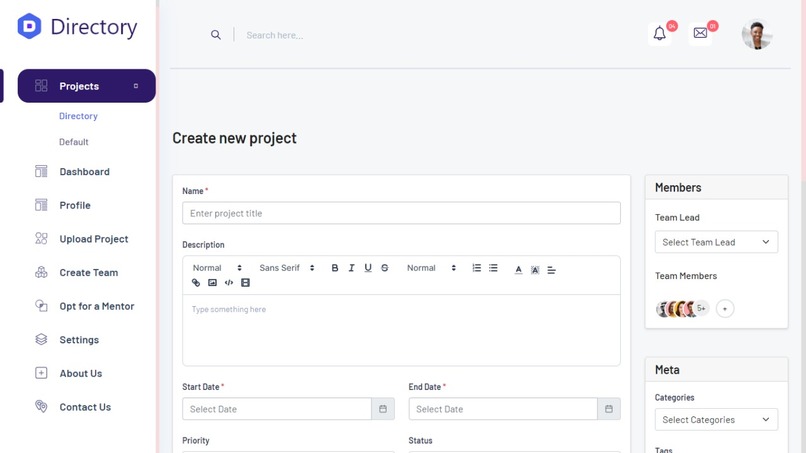Image resolution: width=806 pixels, height=453 pixels.
Task: Select the Projects sidebar menu
Action: pos(86,86)
